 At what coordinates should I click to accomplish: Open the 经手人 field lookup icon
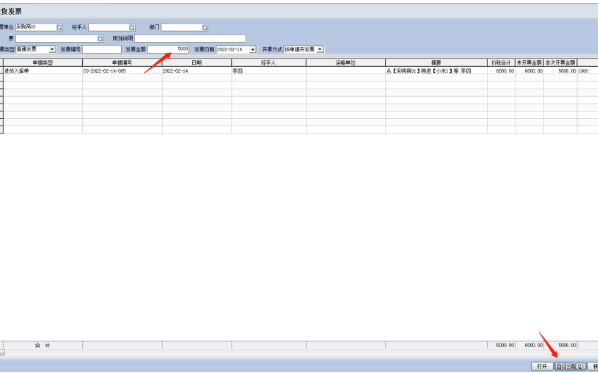132,27
